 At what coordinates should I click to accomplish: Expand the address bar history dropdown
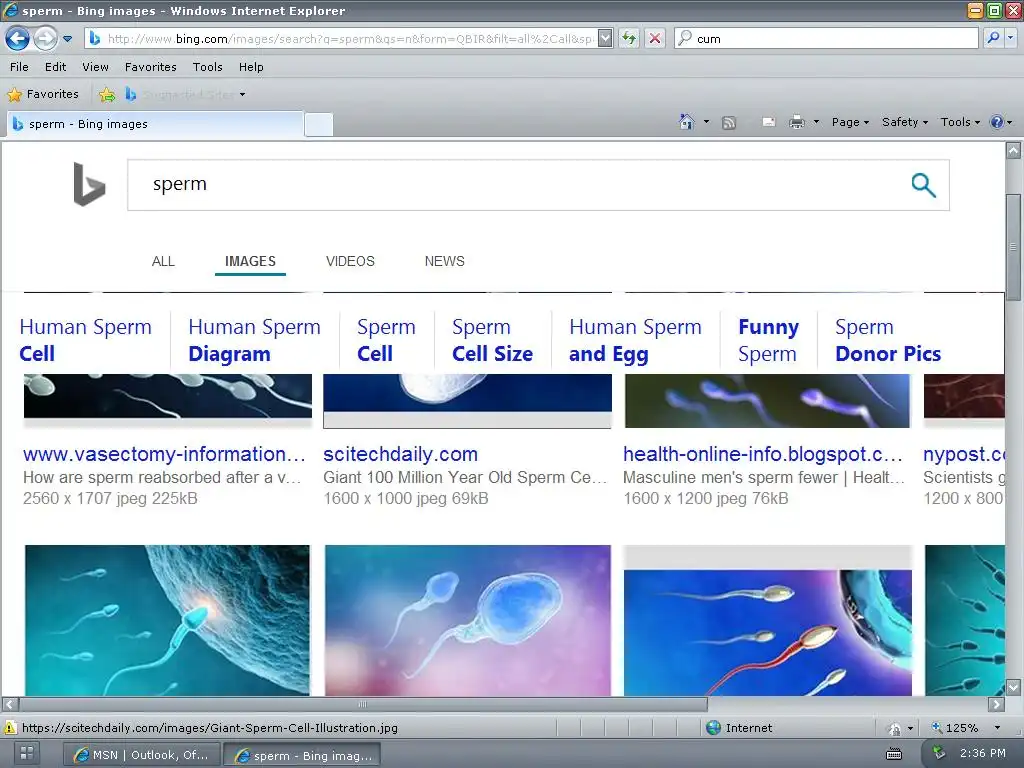pos(605,39)
